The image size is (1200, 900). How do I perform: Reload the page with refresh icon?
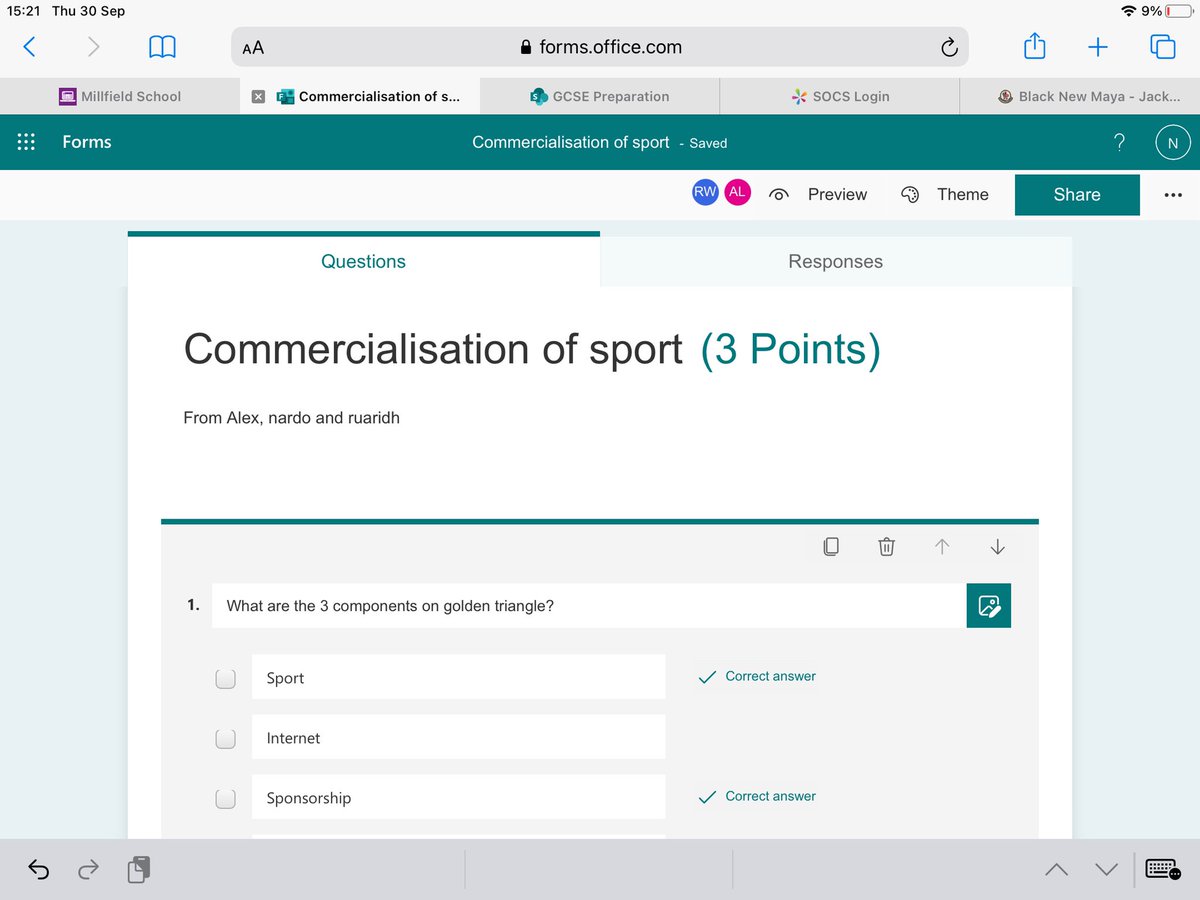(x=949, y=47)
